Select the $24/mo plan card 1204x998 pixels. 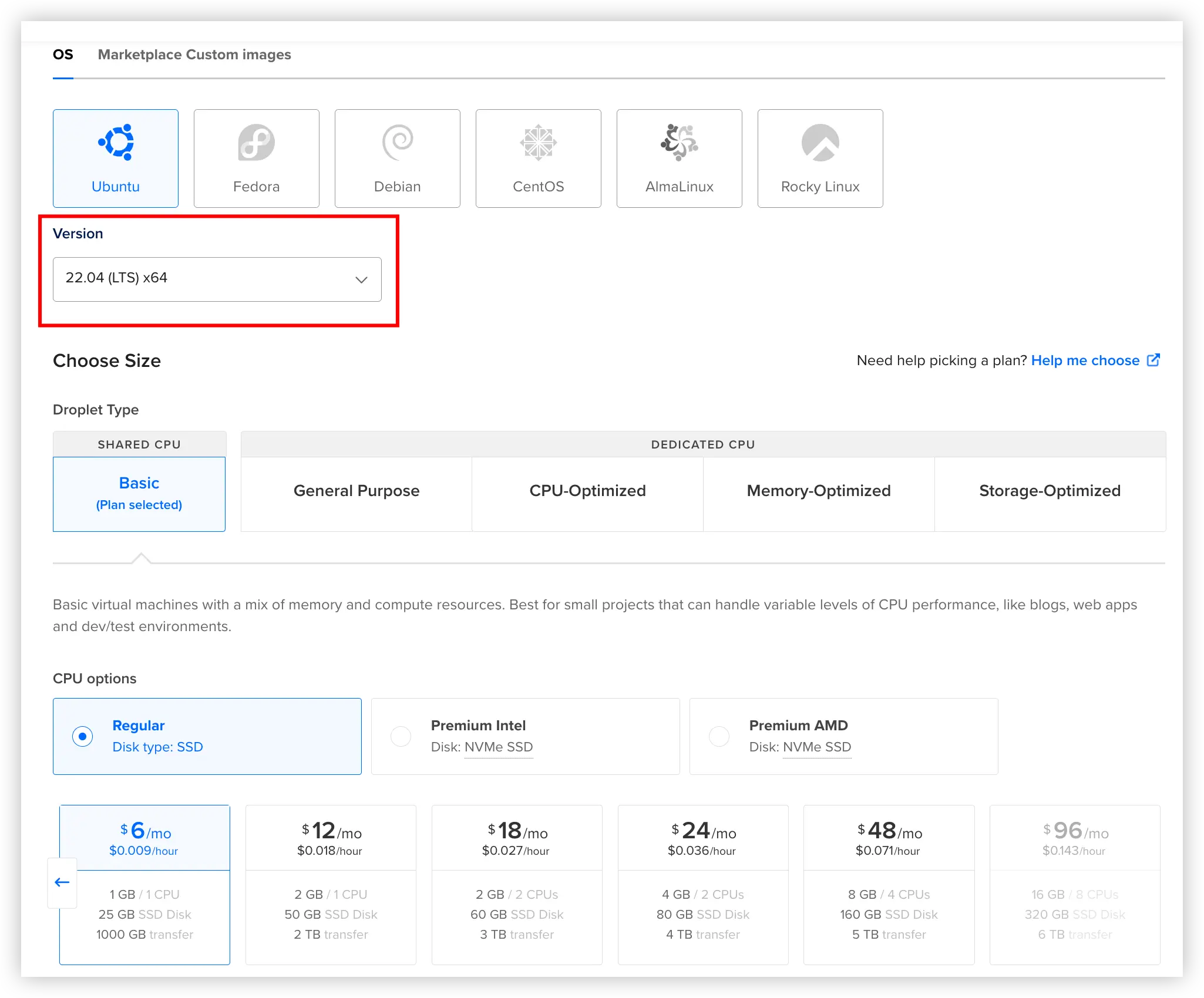[703, 885]
